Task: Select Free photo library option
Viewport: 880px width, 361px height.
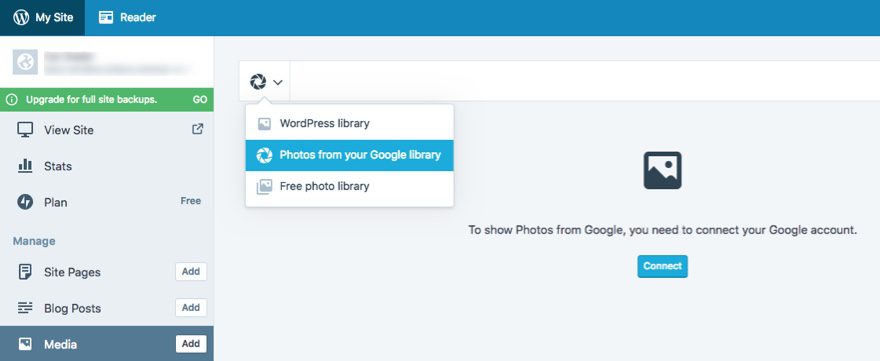Action: click(349, 186)
